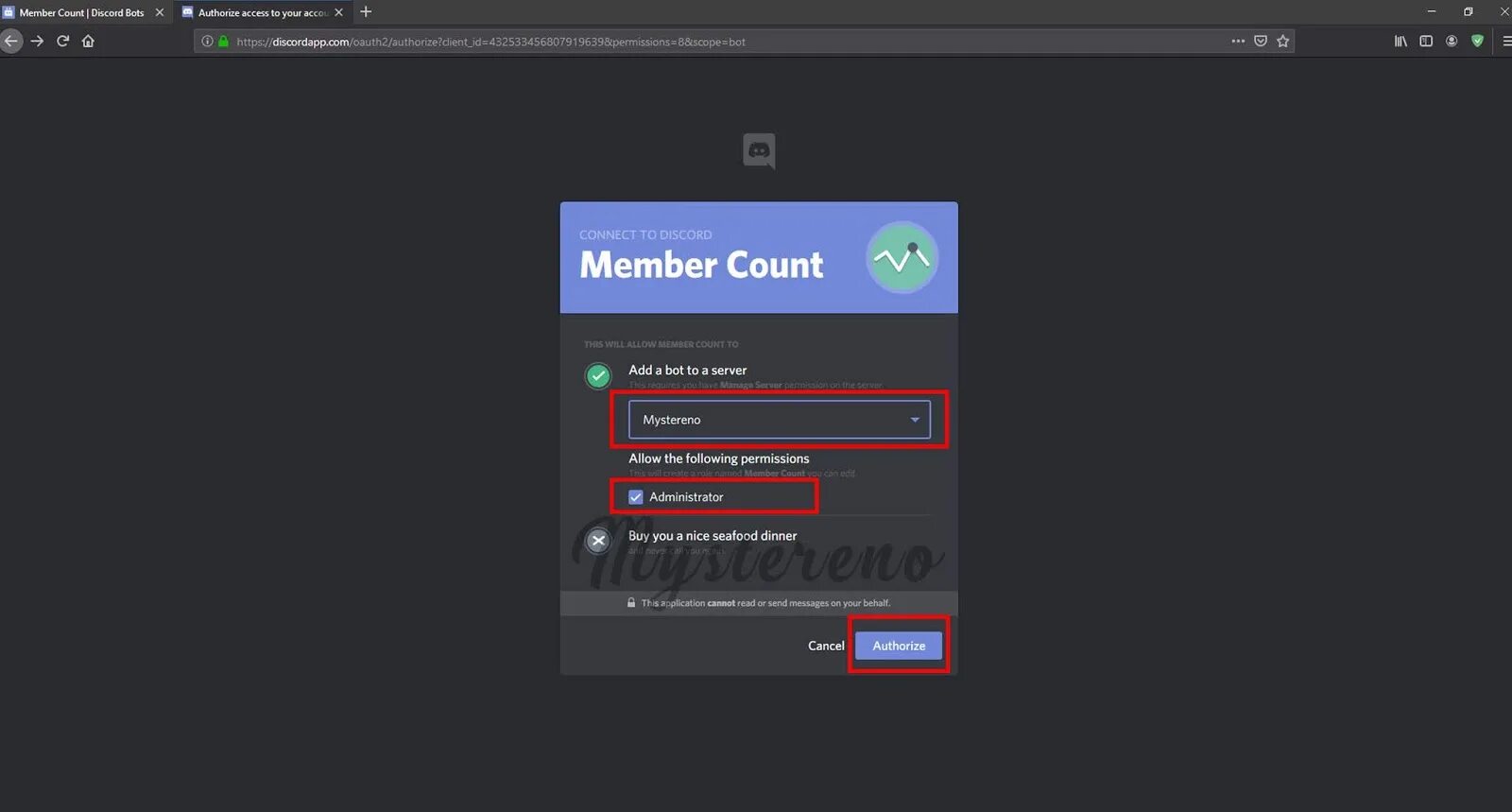Go back using the browser back arrow
Viewport: 1512px width, 812px height.
(10, 41)
